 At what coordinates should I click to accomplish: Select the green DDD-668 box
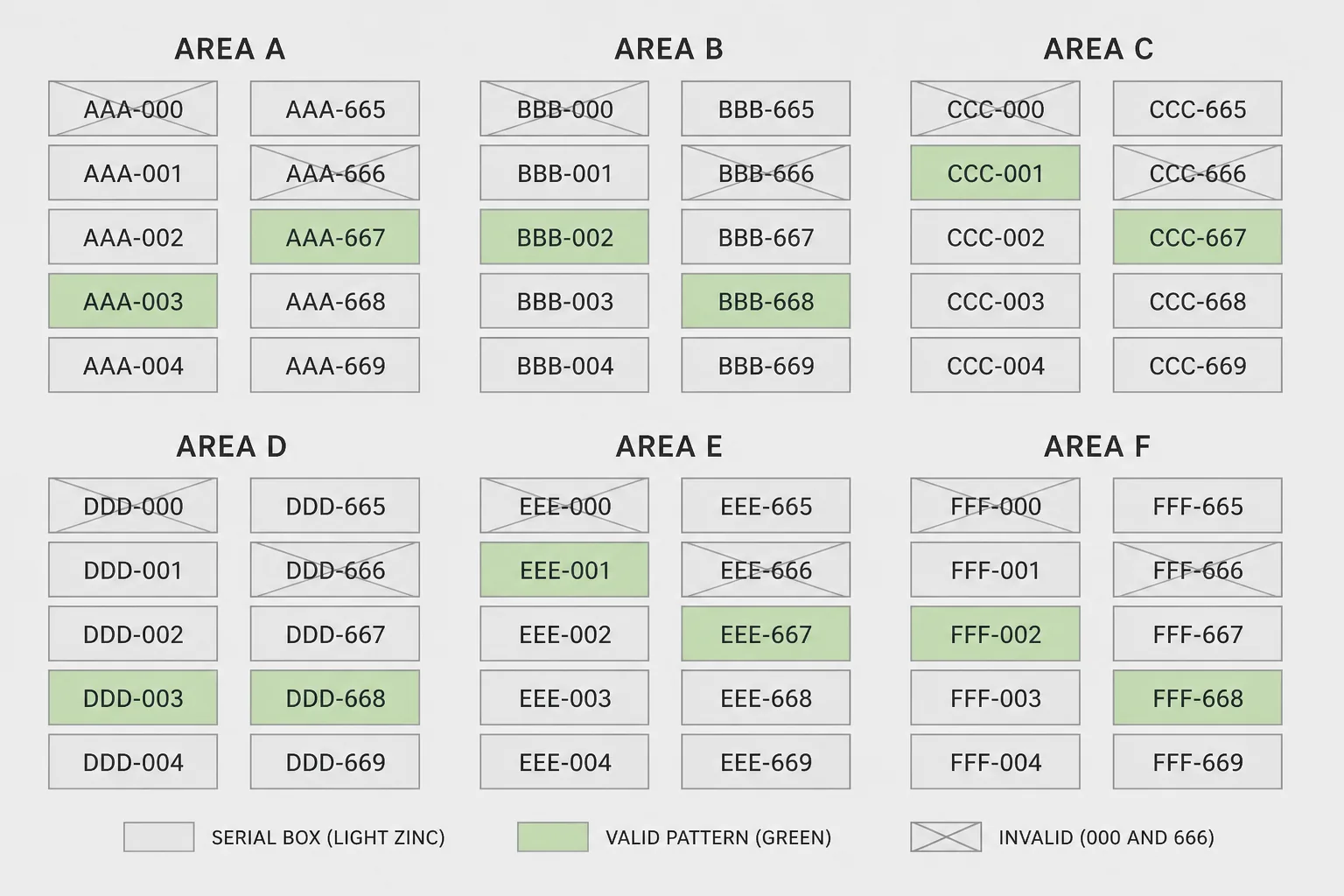[x=335, y=697]
